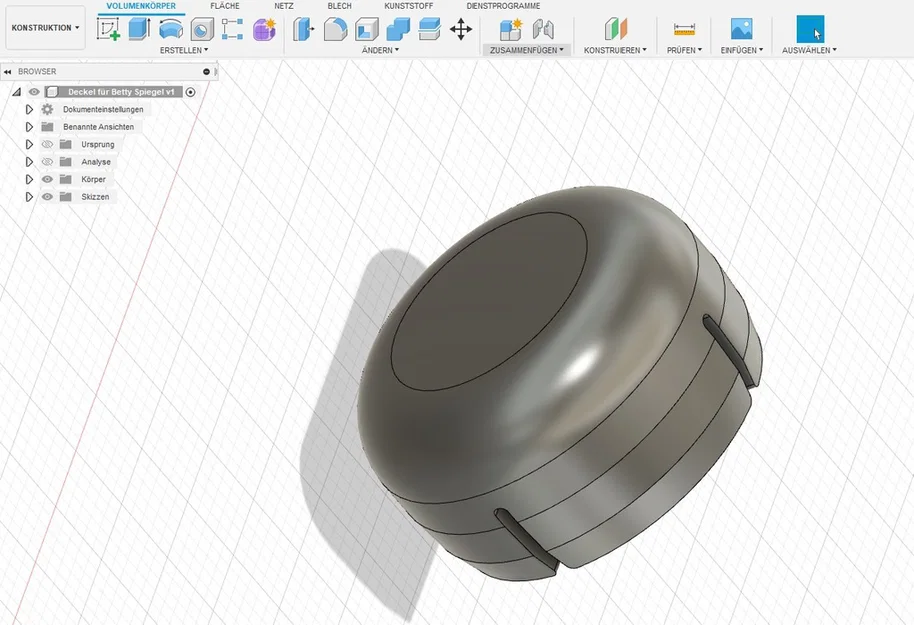Open the Erstellen dropdown menu
This screenshot has height=625, width=914.
(x=184, y=50)
